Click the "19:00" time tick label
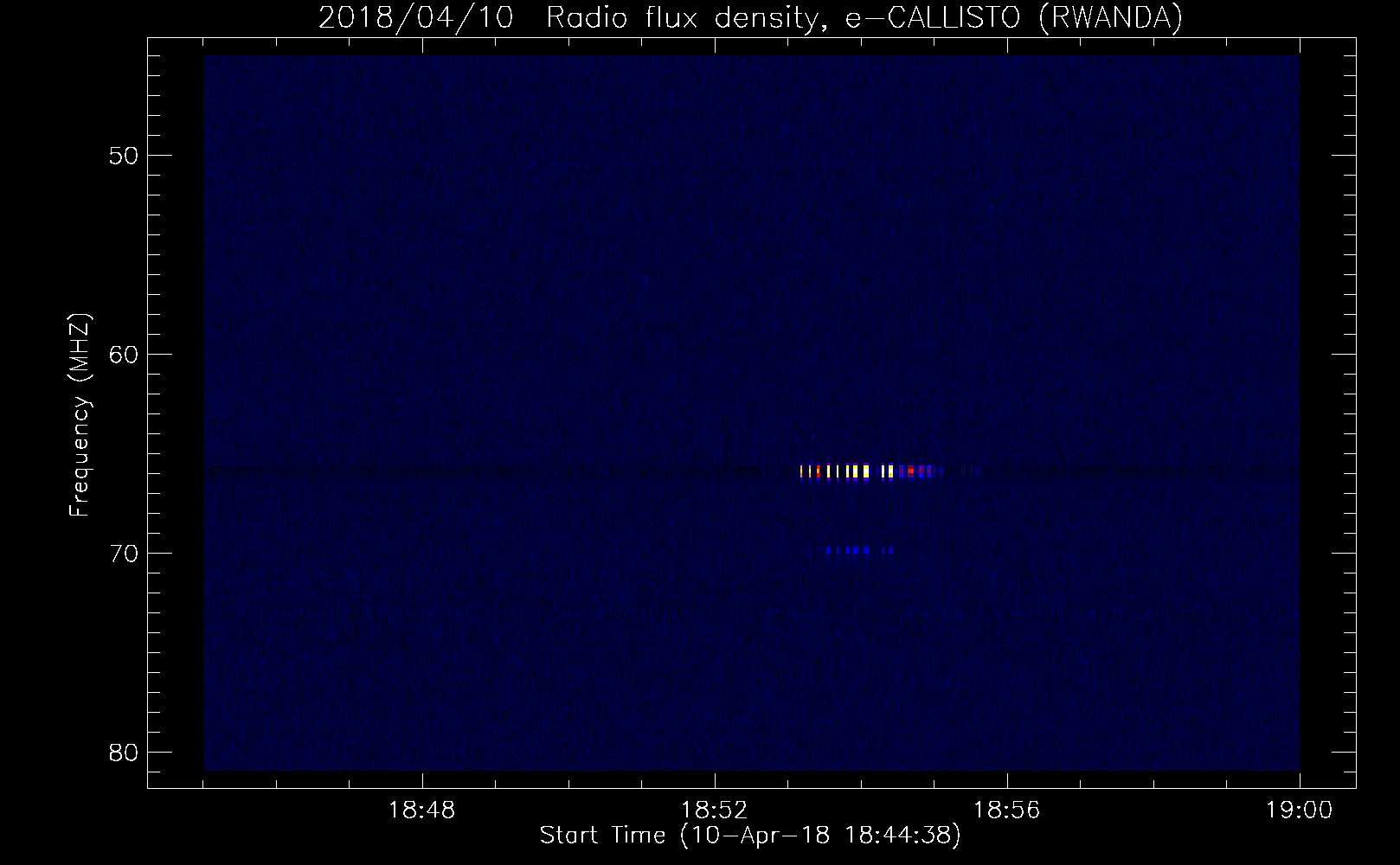Screen dimensions: 1400x865 point(1300,811)
